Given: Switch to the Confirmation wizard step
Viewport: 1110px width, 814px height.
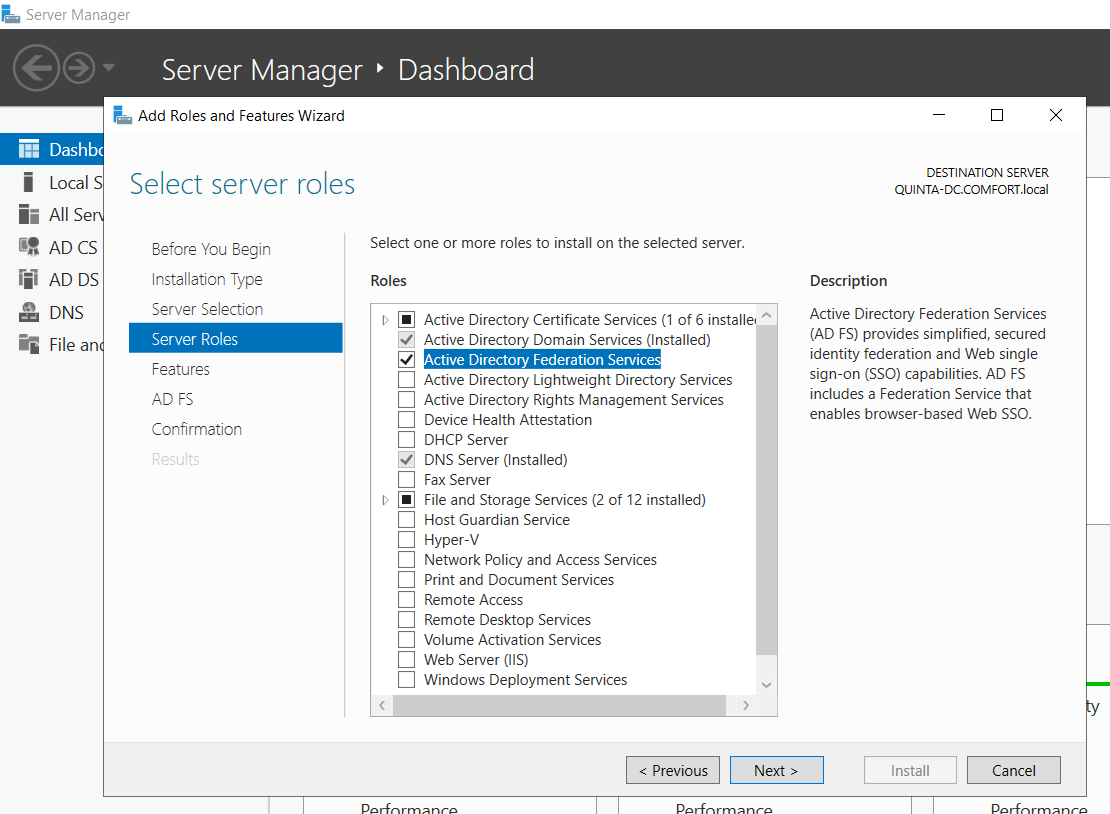Looking at the screenshot, I should (197, 429).
